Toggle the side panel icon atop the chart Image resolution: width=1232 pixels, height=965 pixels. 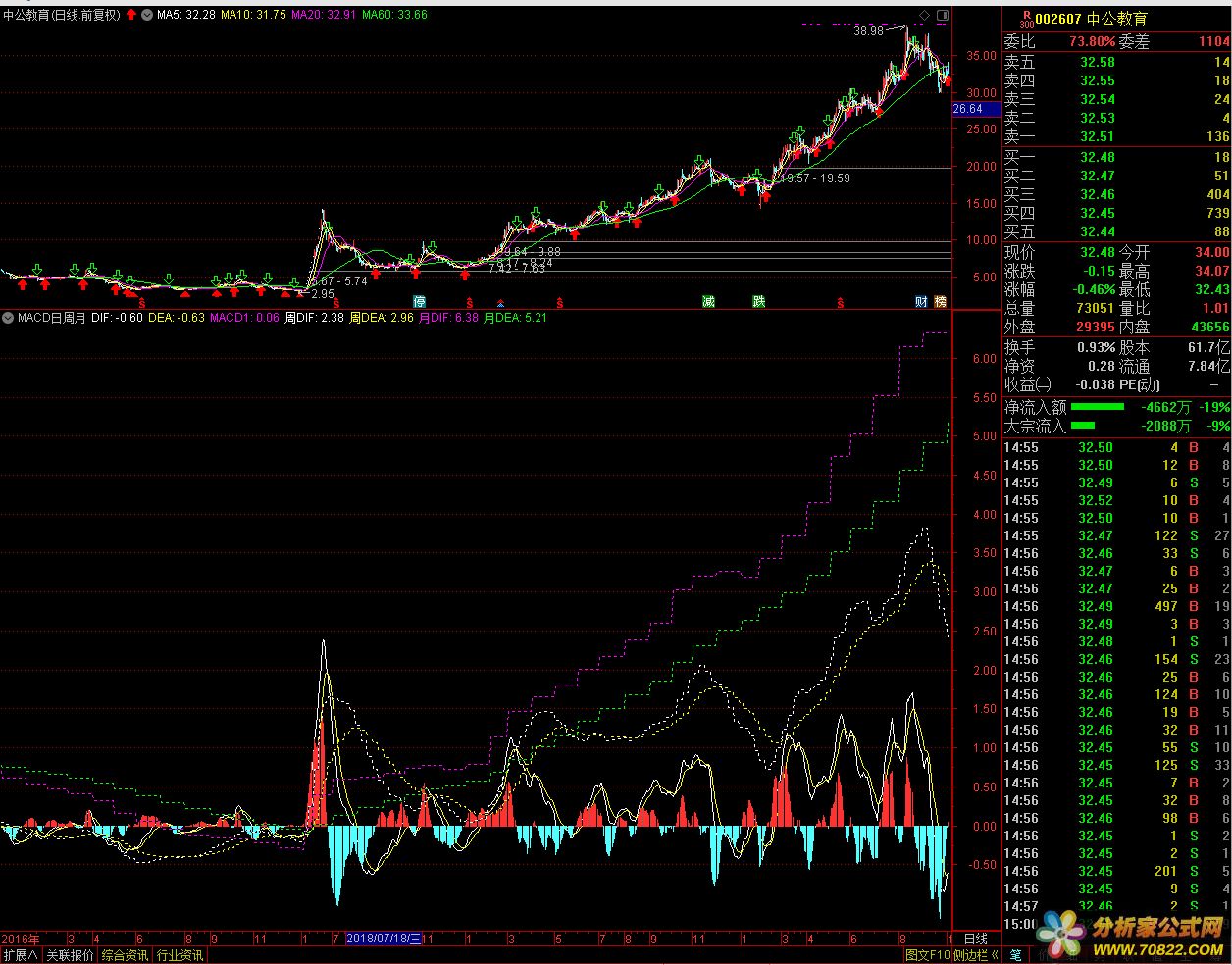click(943, 15)
